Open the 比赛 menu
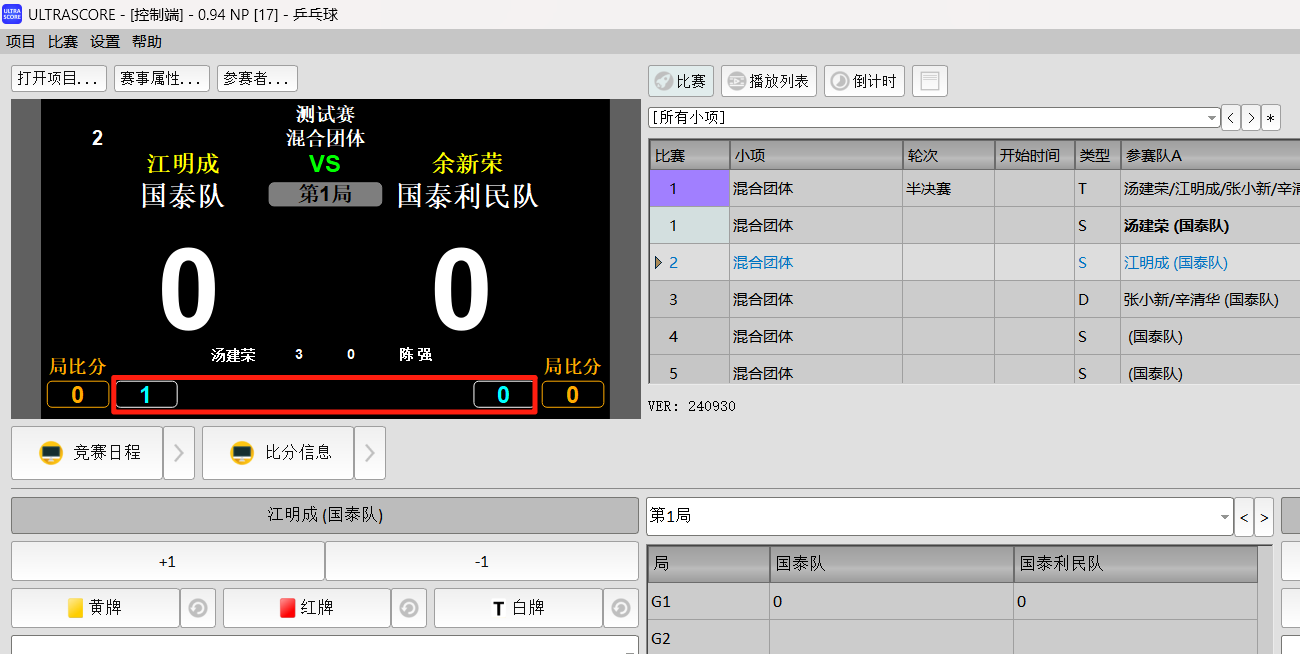 tap(62, 41)
